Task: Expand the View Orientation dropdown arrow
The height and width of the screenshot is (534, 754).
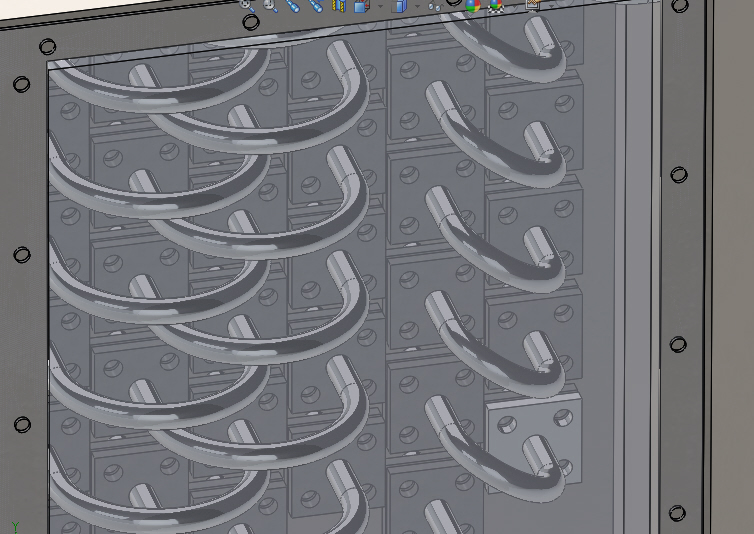Action: click(380, 6)
